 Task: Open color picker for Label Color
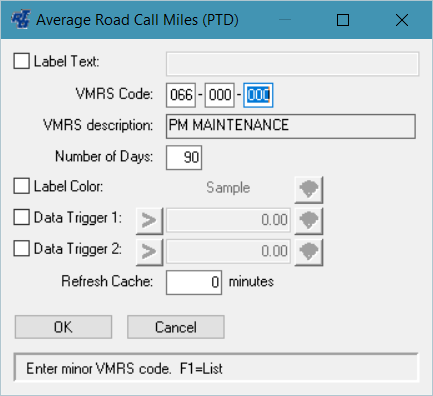click(309, 189)
